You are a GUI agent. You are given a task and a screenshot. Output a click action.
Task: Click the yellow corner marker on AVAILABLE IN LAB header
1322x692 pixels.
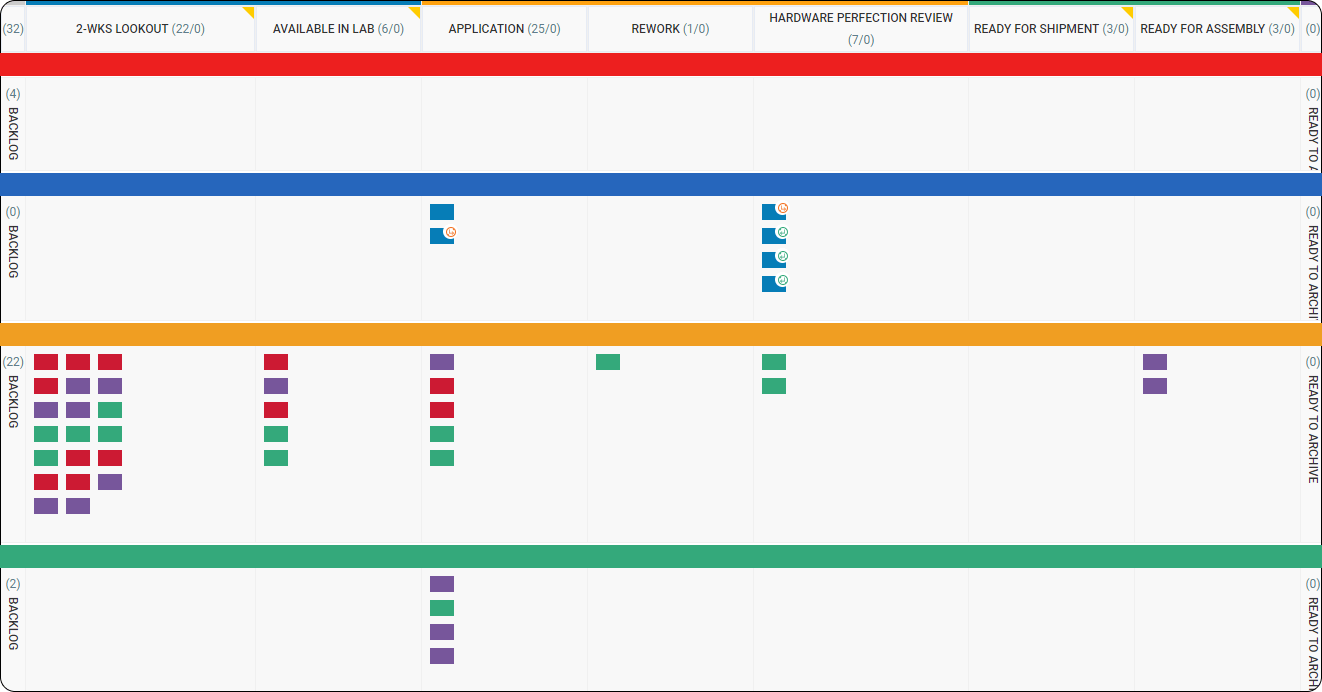tap(414, 8)
